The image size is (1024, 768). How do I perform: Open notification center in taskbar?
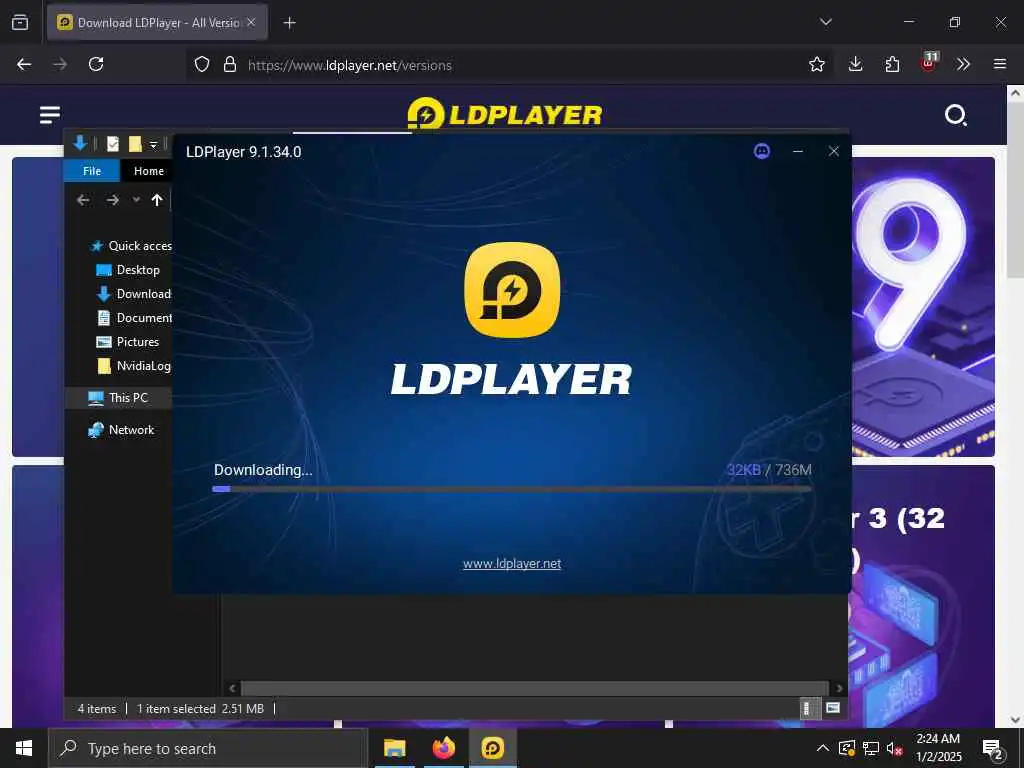coord(993,750)
